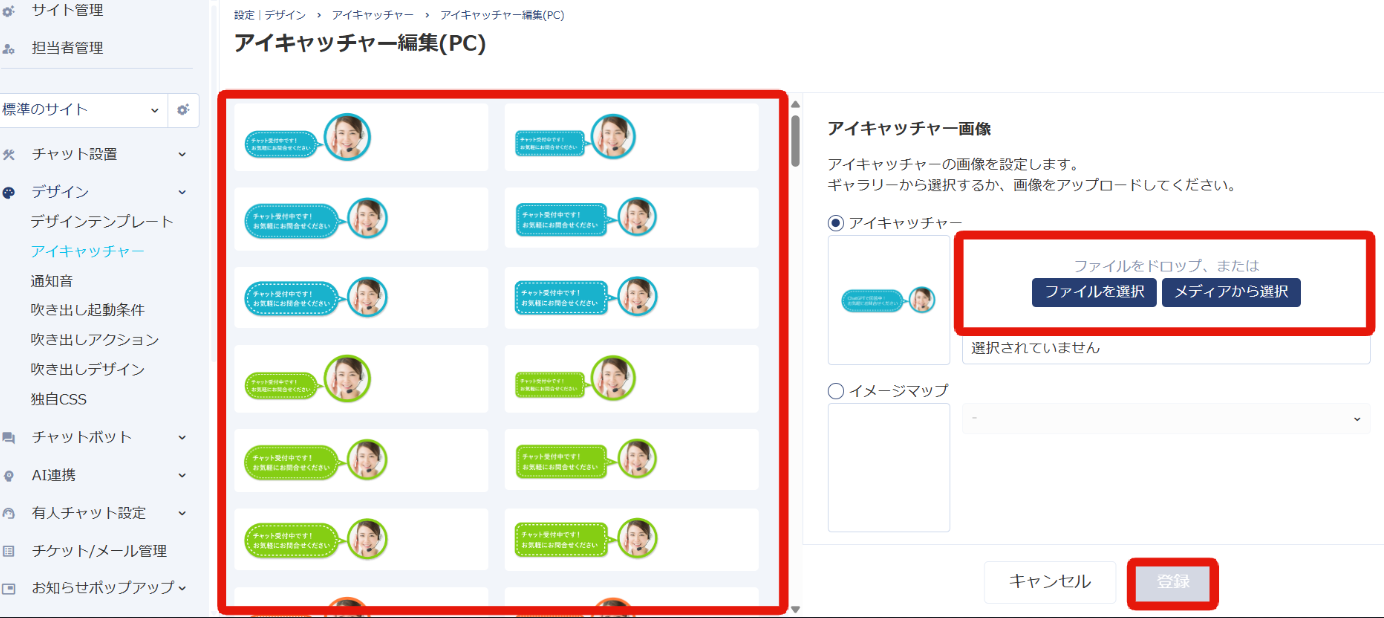Click the キャンセル button
1384x618 pixels.
pos(1049,582)
